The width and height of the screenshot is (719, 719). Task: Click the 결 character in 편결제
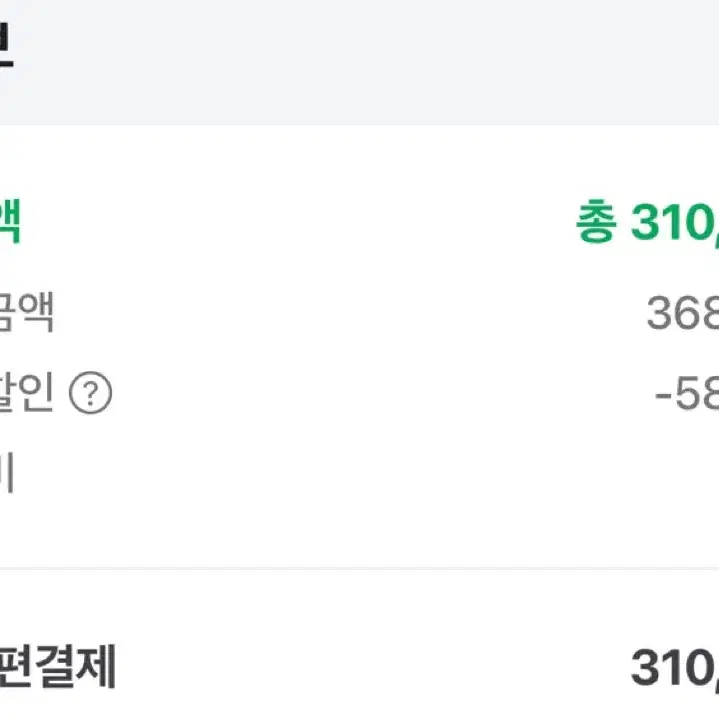(x=55, y=666)
